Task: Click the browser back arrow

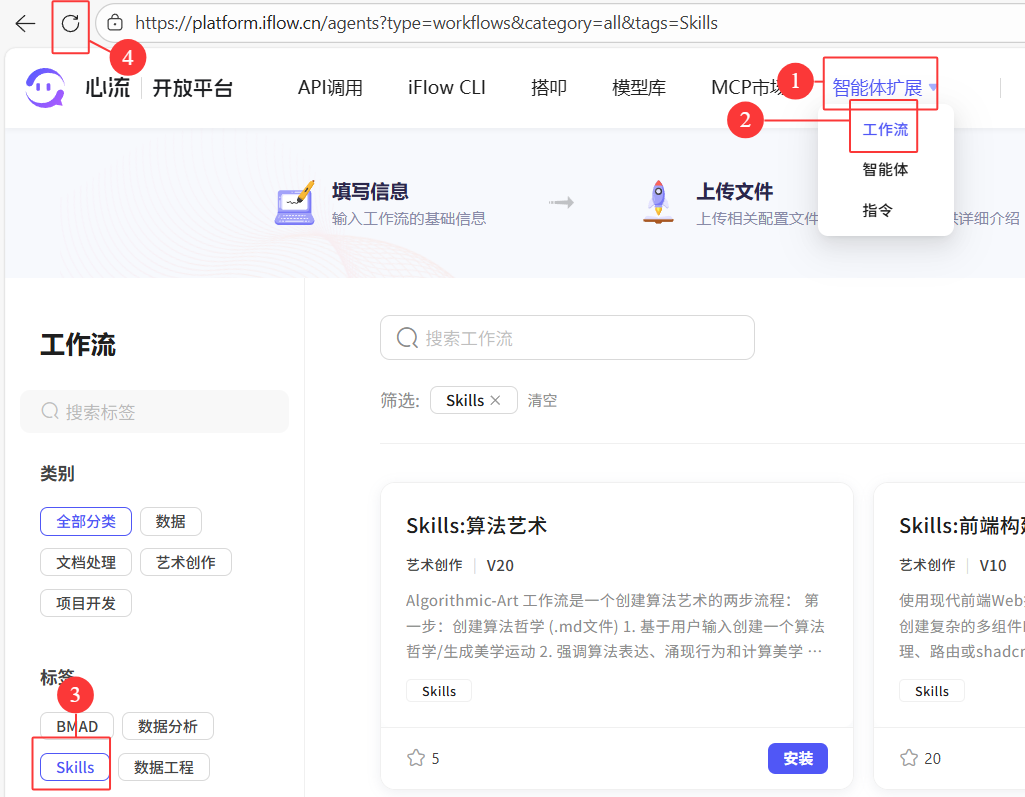Action: (x=25, y=23)
